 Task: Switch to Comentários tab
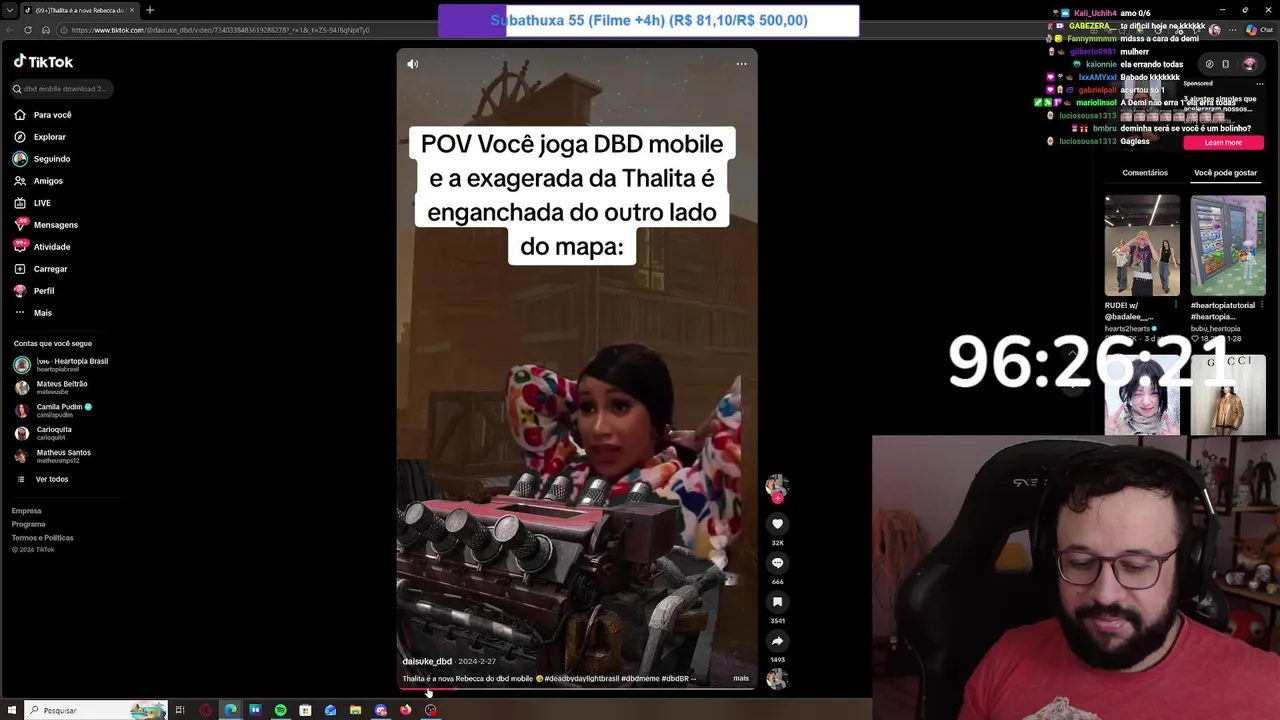click(x=1145, y=173)
